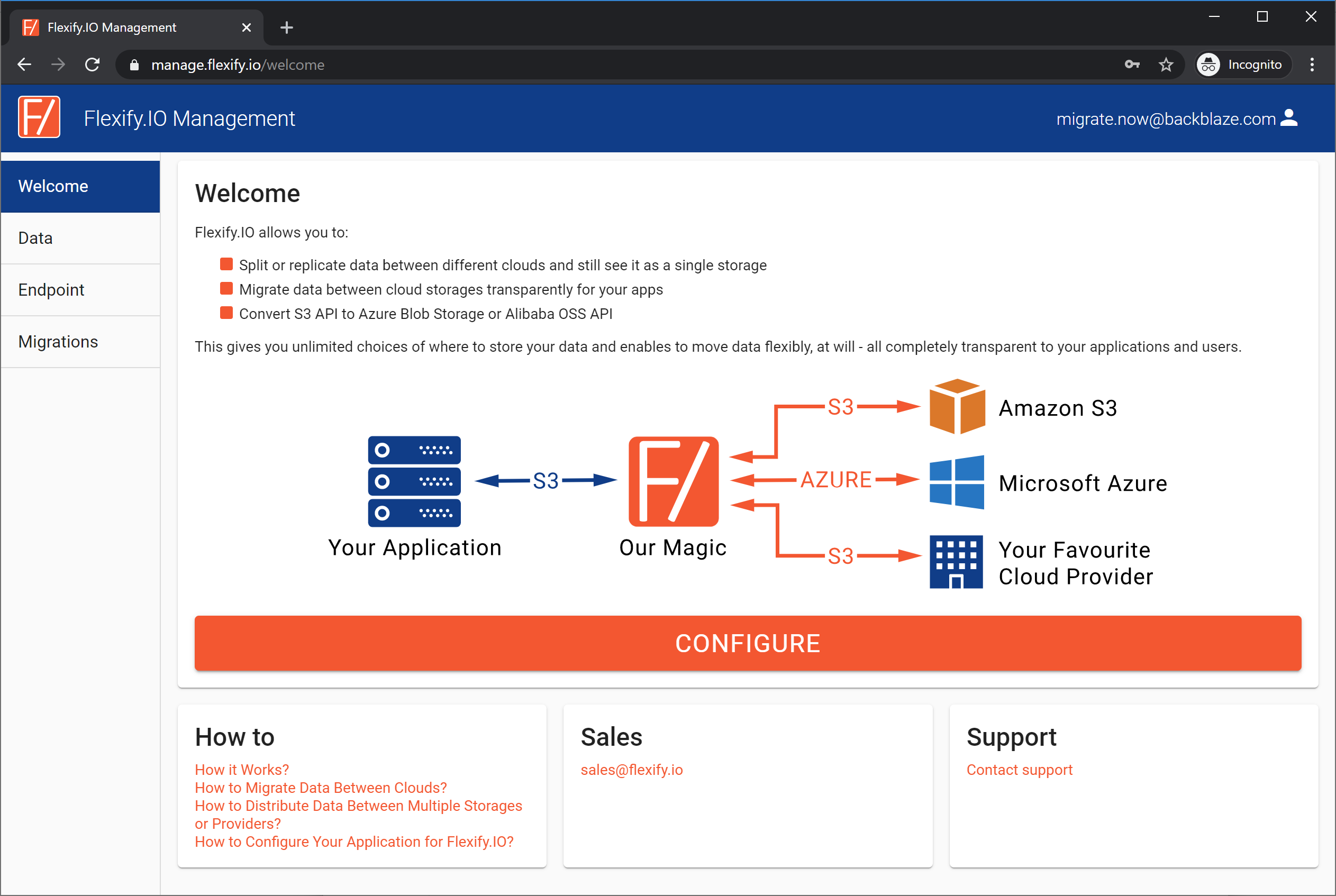1336x896 pixels.
Task: Open the Data section in sidebar
Action: pos(80,239)
